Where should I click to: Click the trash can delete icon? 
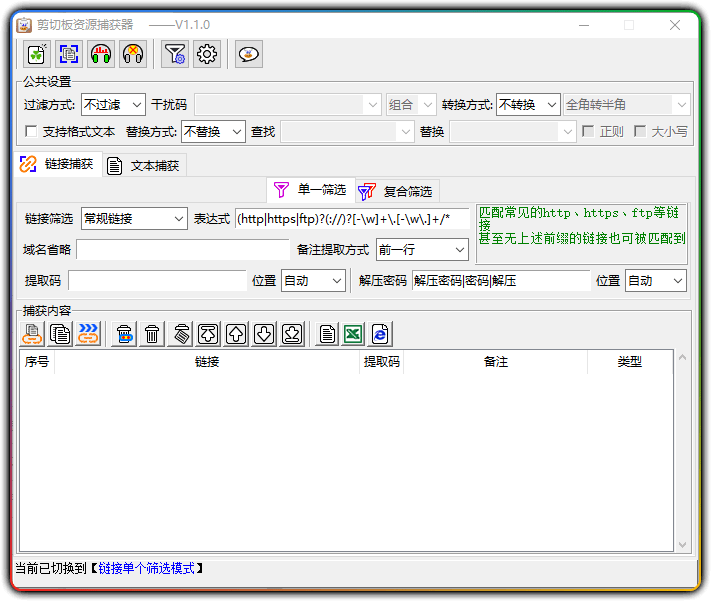[152, 334]
